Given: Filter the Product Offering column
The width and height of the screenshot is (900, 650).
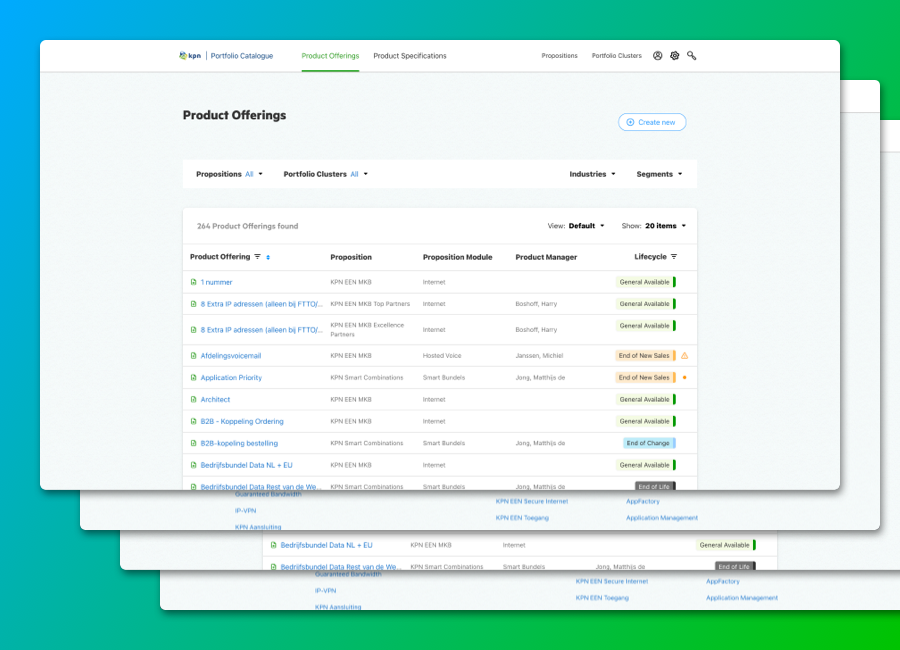Looking at the screenshot, I should (x=257, y=257).
